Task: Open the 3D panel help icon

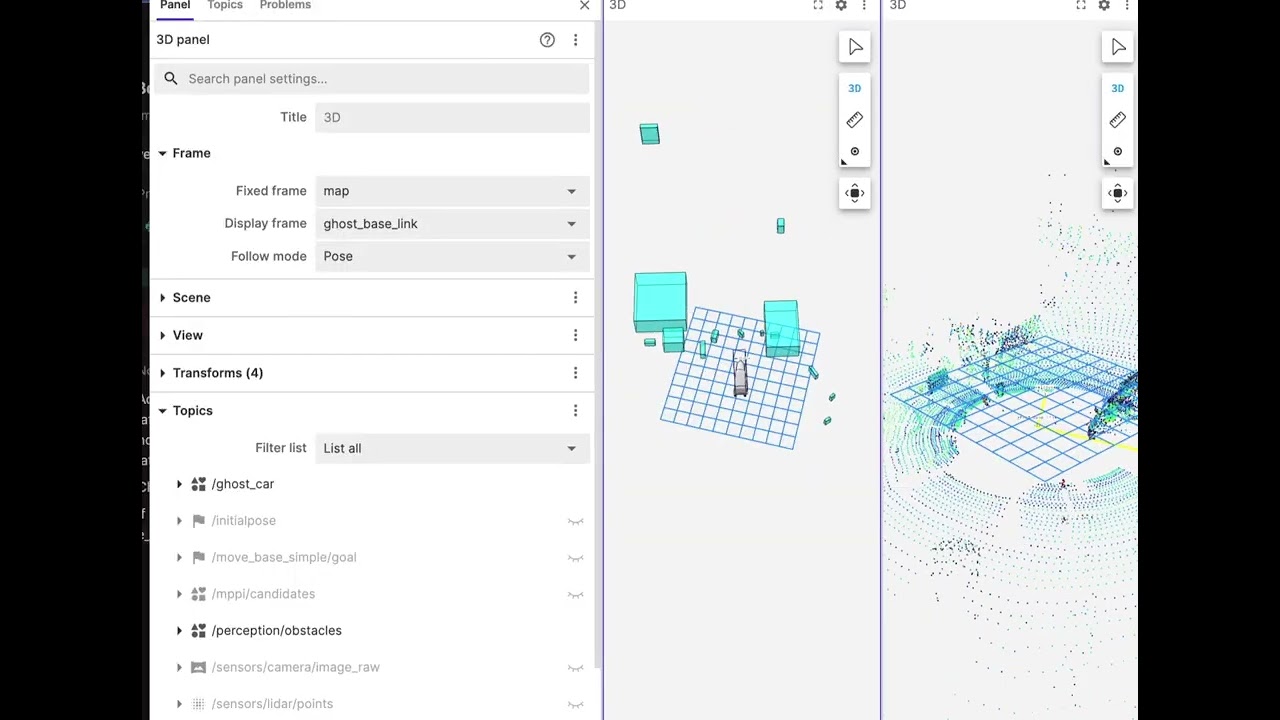Action: tap(547, 40)
